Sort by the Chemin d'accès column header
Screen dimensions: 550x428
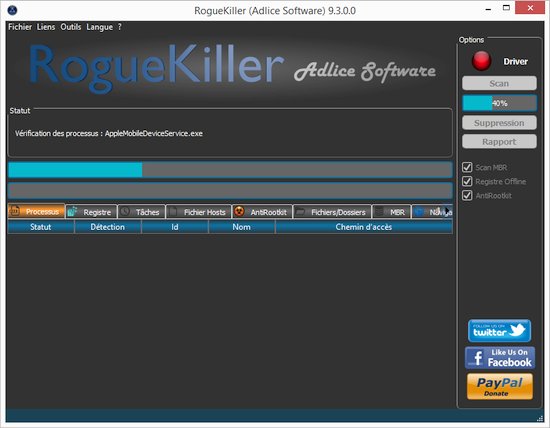[x=364, y=227]
